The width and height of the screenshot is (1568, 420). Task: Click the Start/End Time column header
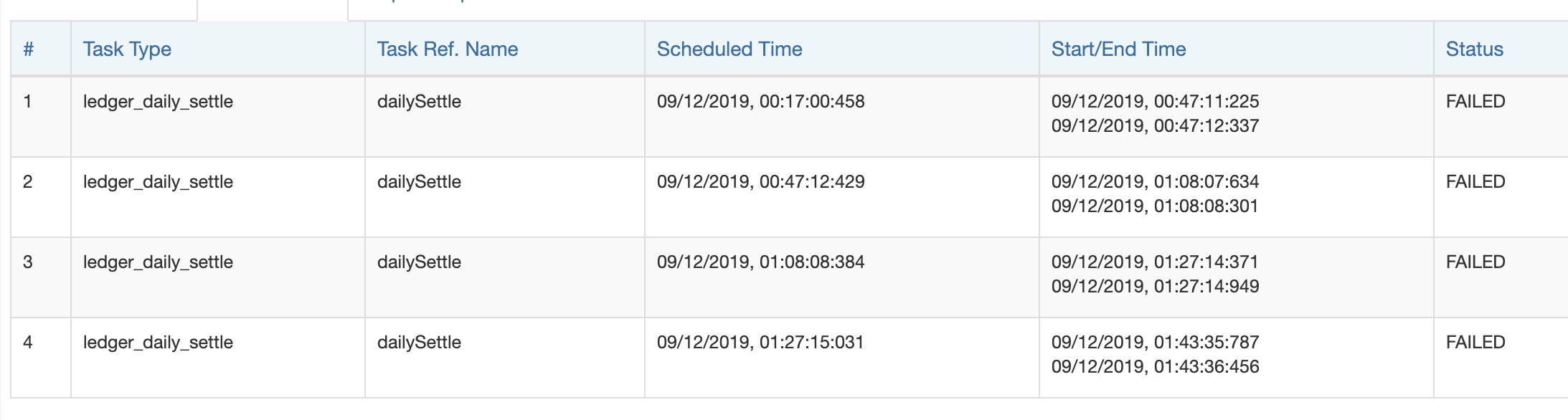(x=1118, y=49)
